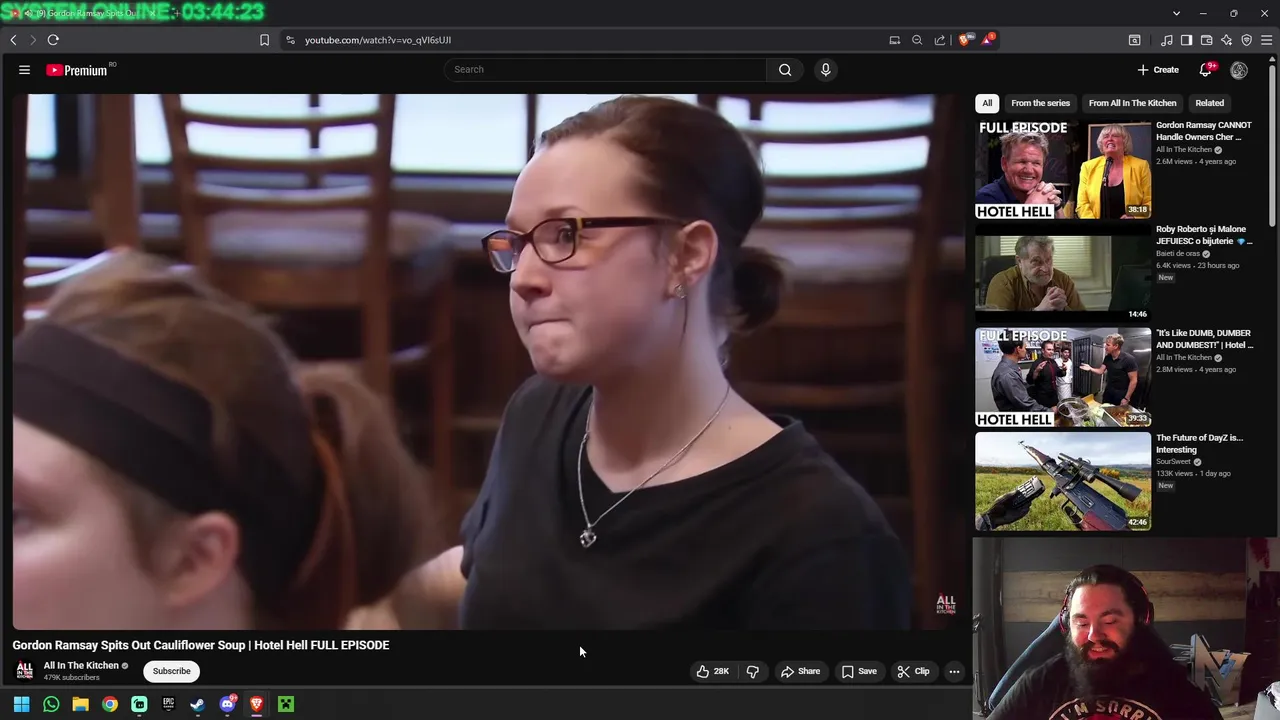Visit Baieti de oras channel
This screenshot has width=1280, height=720.
coord(1178,254)
